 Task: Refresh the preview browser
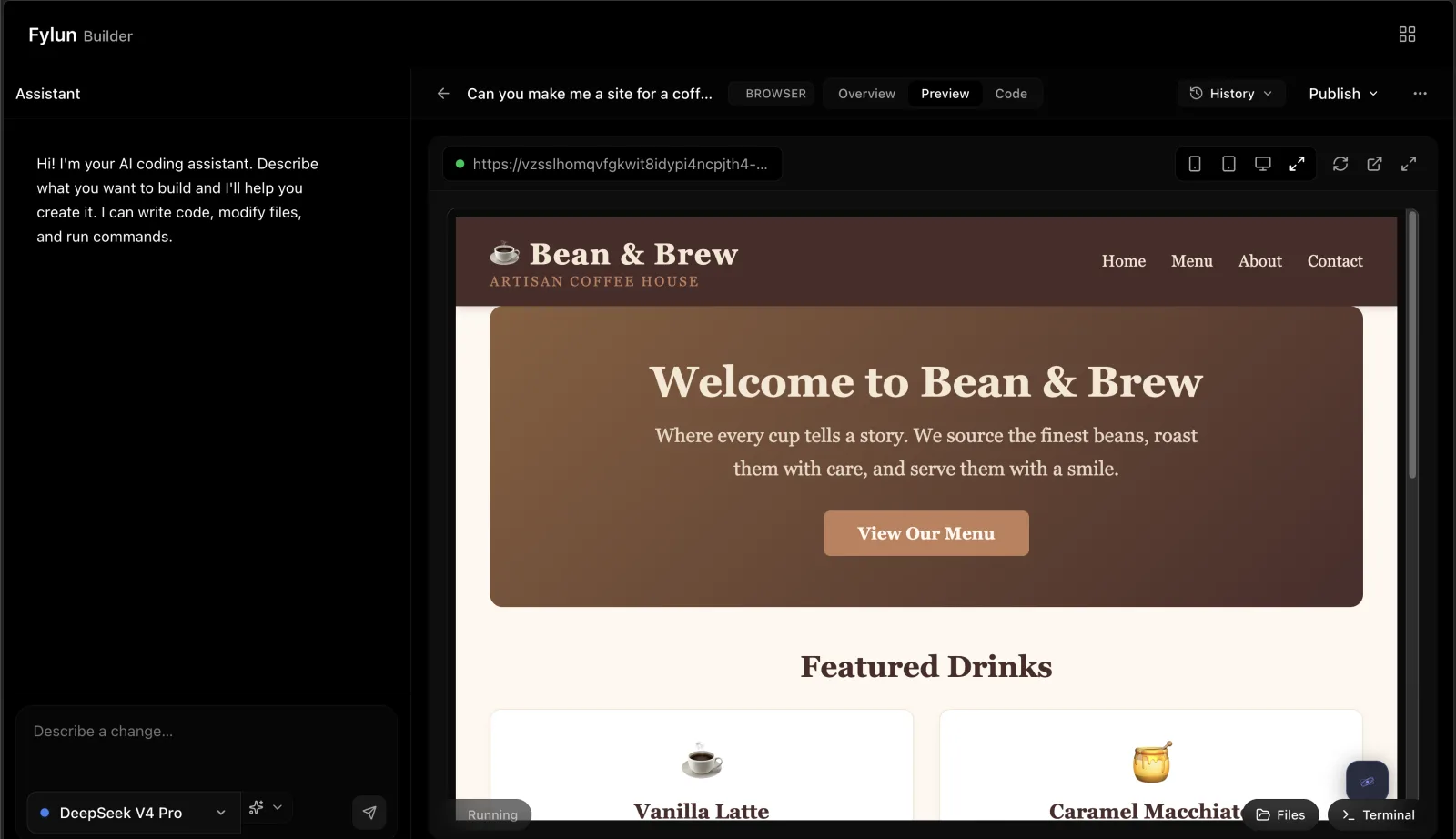click(1340, 164)
